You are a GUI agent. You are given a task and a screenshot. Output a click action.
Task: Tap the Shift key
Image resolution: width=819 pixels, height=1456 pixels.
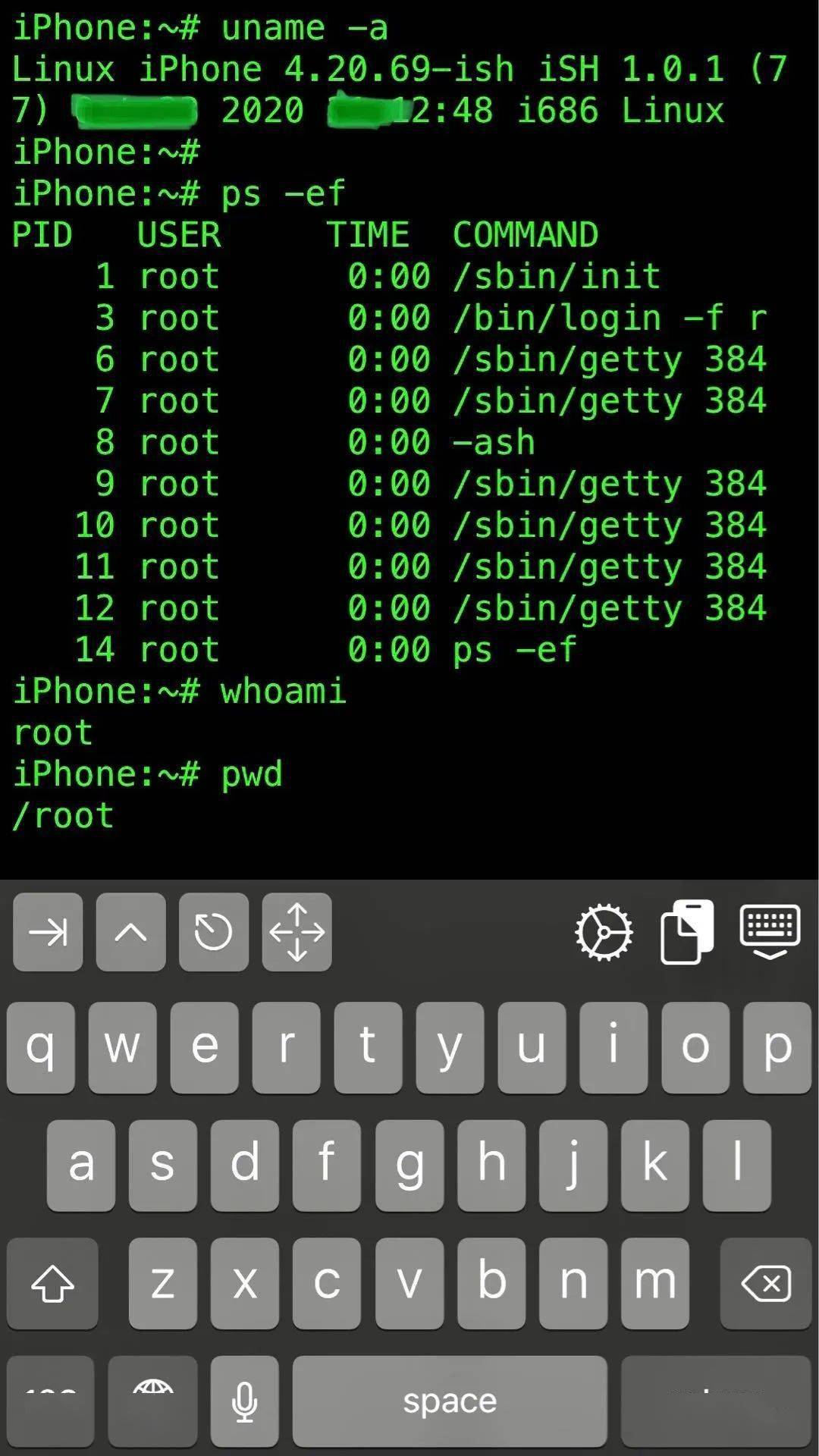[x=52, y=1283]
